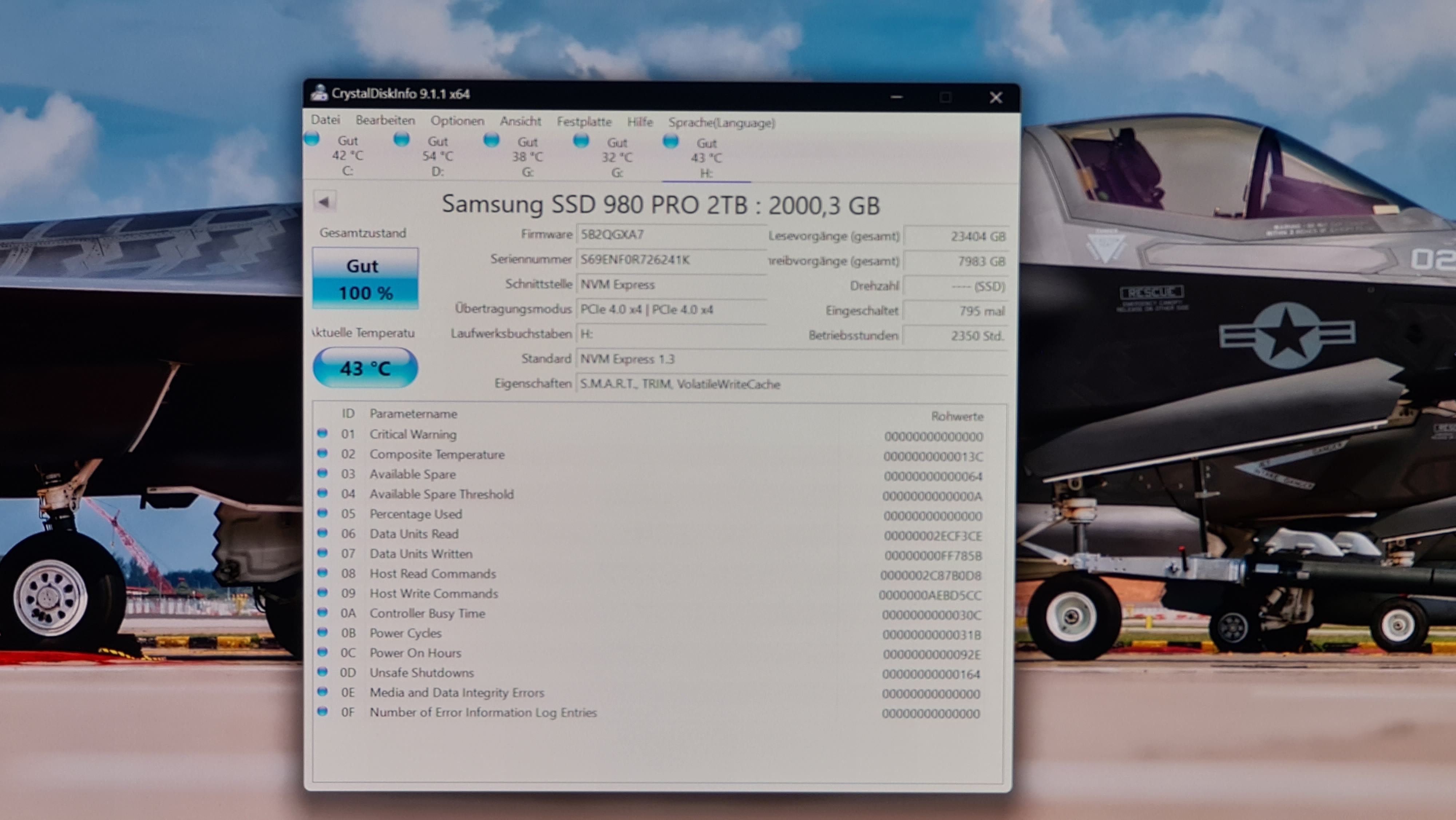1456x820 pixels.
Task: Open the Festplatte menu
Action: coord(584,122)
